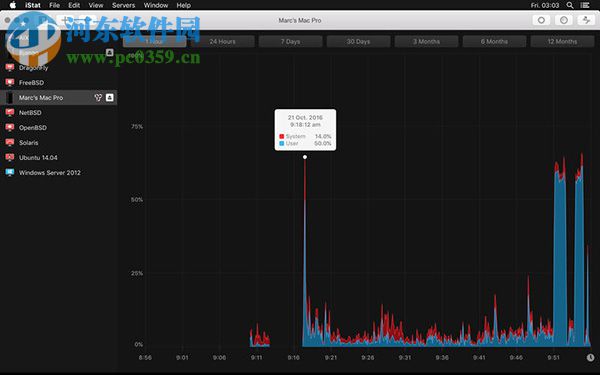Viewport: 600px width, 375px height.
Task: Switch to the 12 Months range
Action: pyautogui.click(x=562, y=41)
